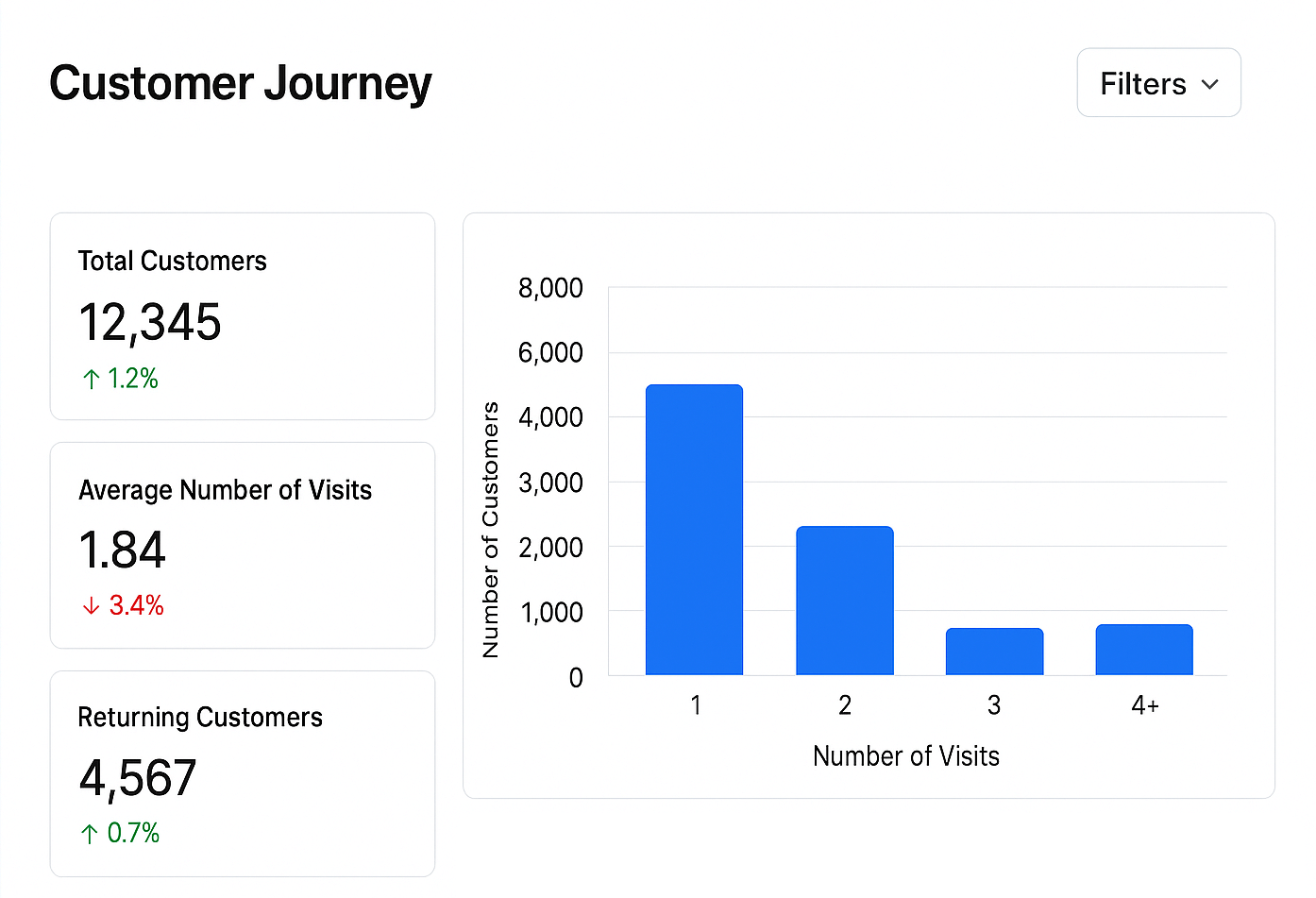1316x898 pixels.
Task: Click the Filters chevron arrow
Action: 1209,84
